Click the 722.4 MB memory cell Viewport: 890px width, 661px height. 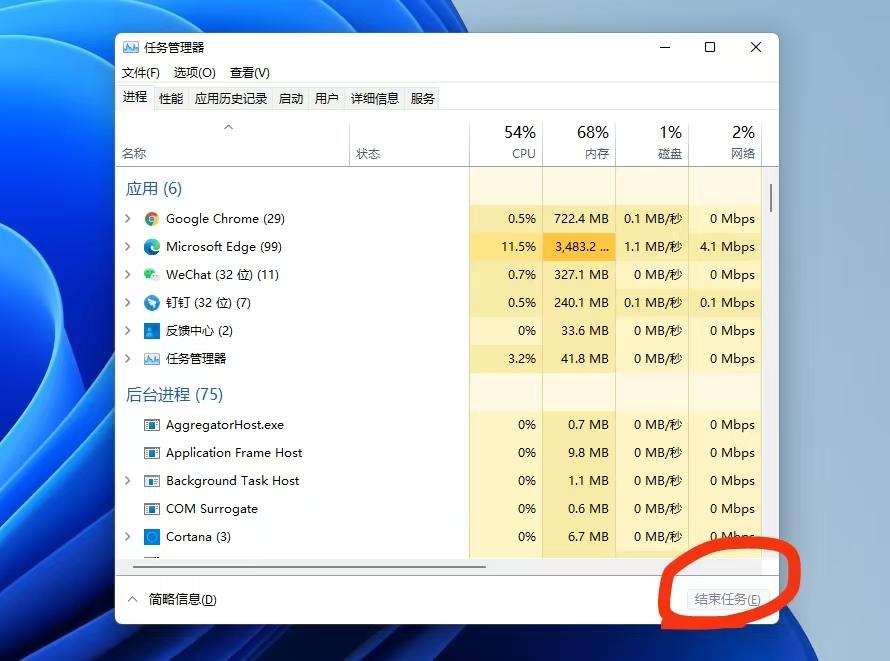click(580, 219)
